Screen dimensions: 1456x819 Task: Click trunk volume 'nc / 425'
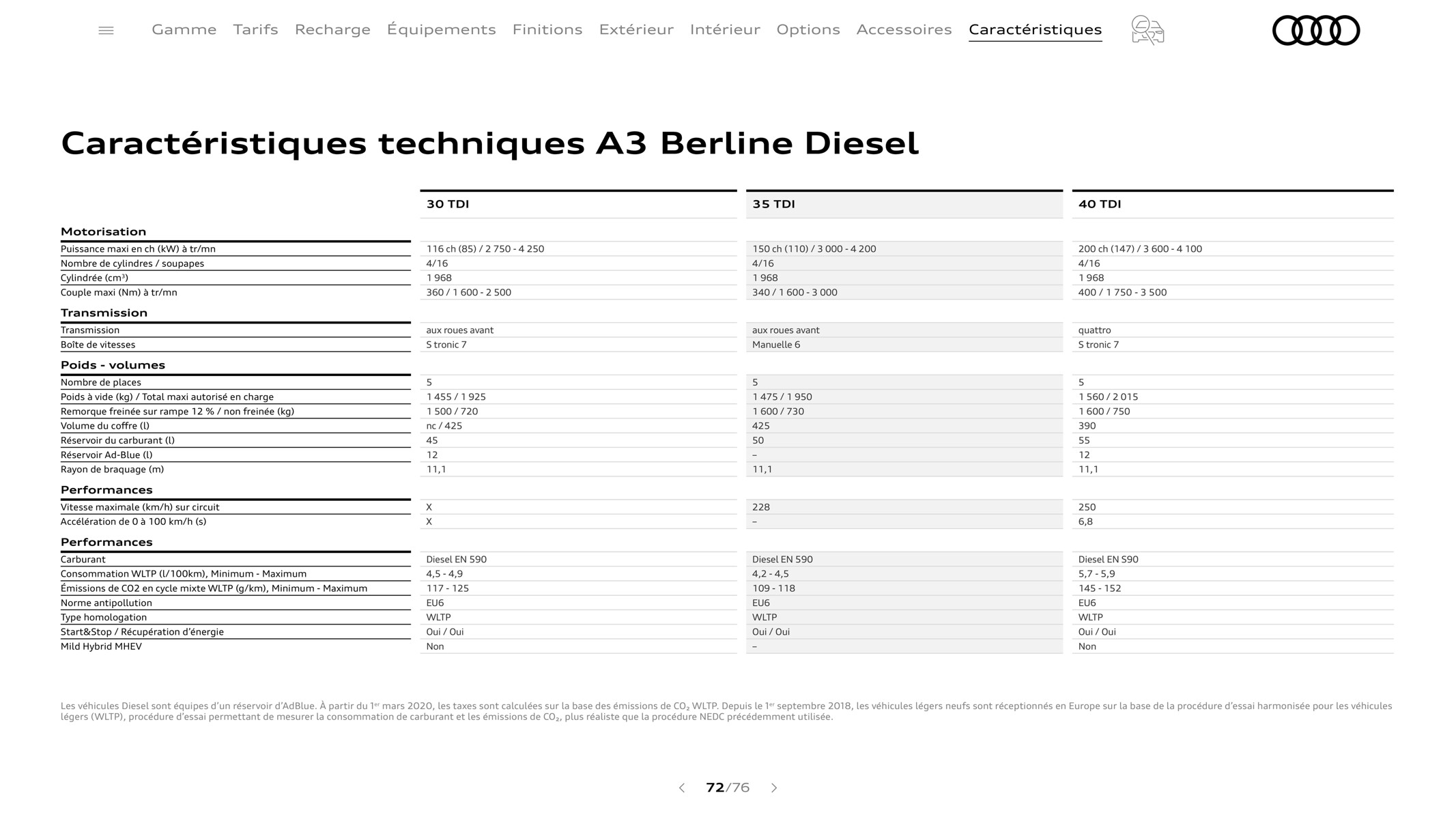(x=444, y=426)
